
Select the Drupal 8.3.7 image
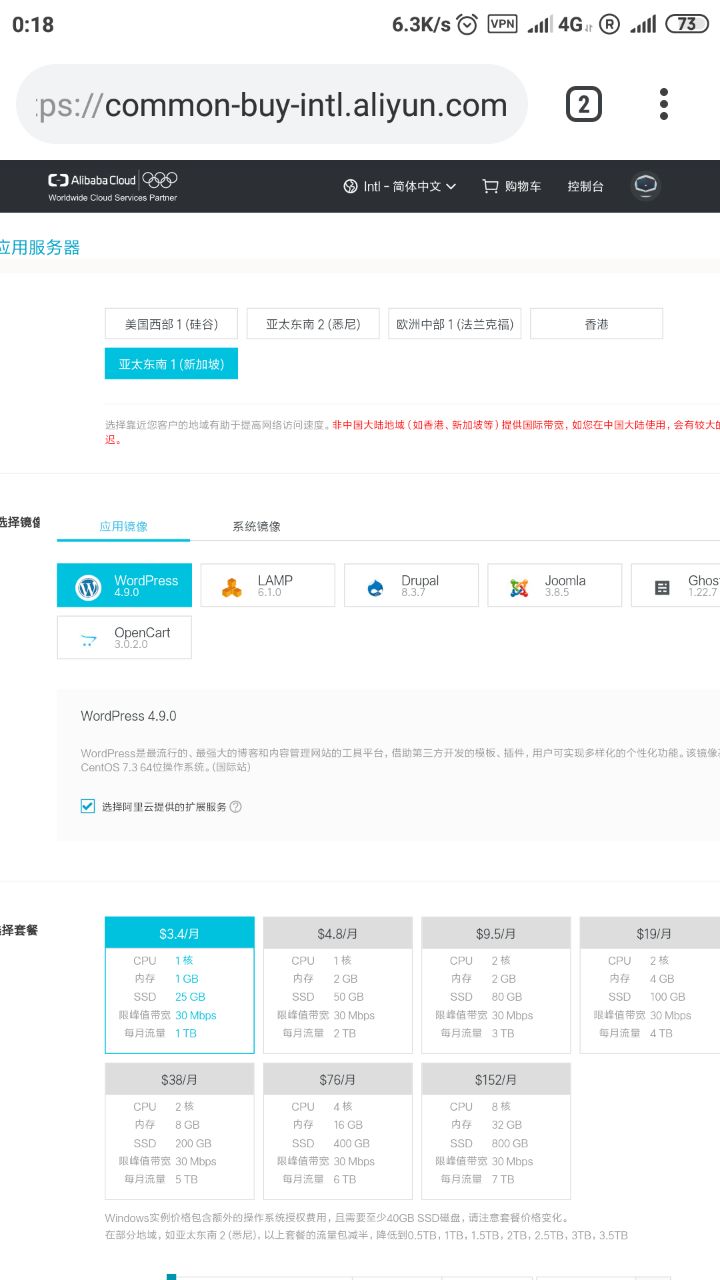(411, 586)
